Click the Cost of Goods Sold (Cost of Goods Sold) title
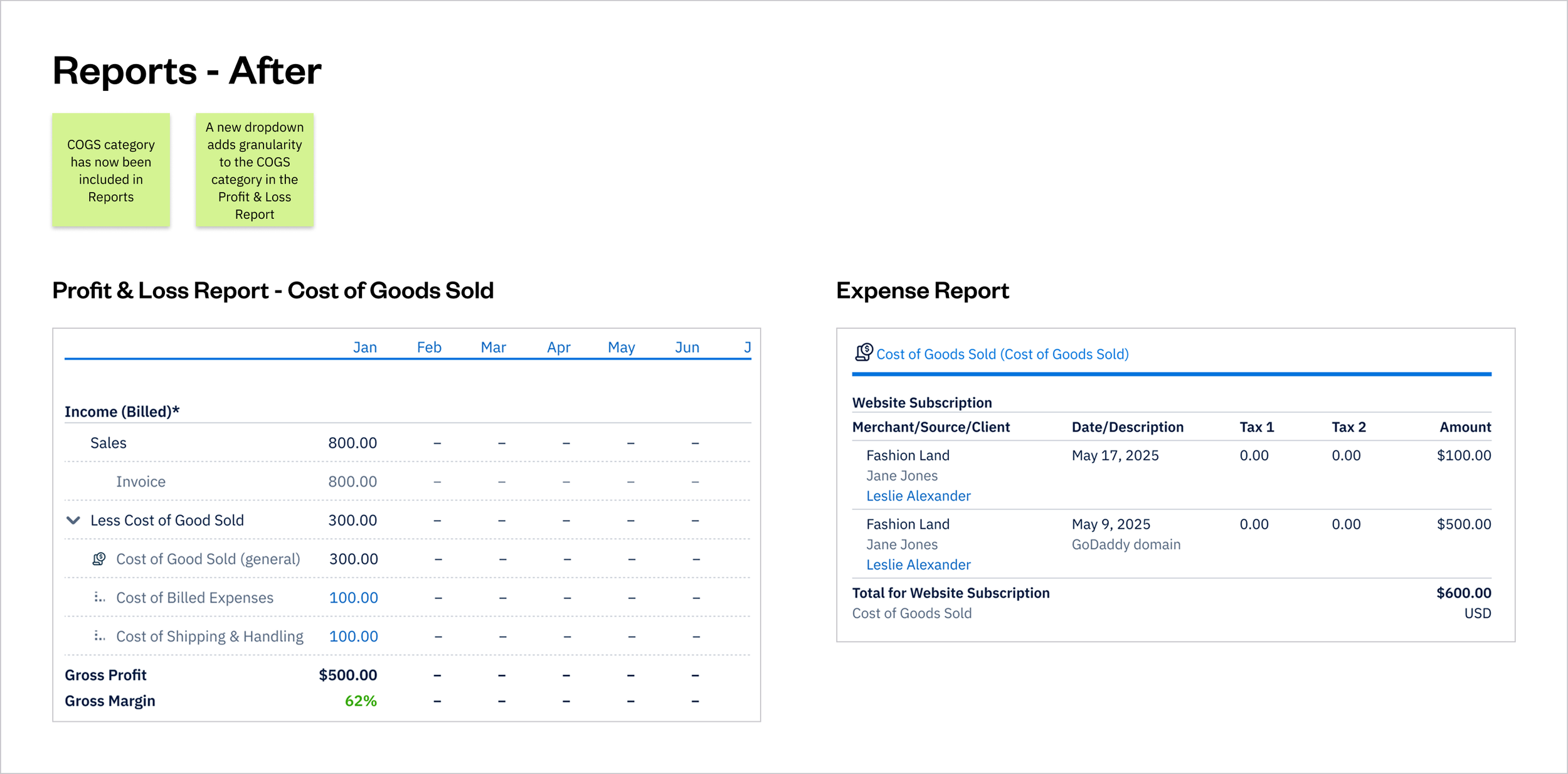This screenshot has width=1568, height=774. [x=1002, y=353]
